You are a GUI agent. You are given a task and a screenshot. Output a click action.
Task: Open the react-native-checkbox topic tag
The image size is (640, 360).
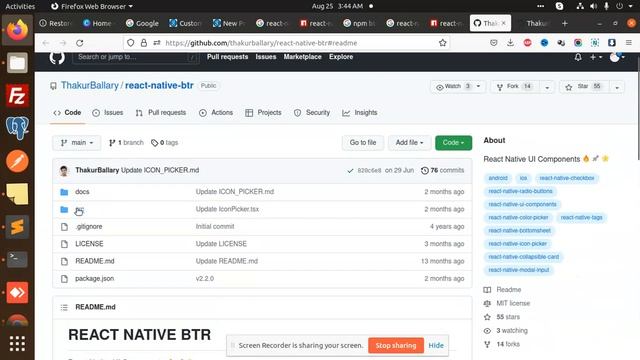click(567, 178)
